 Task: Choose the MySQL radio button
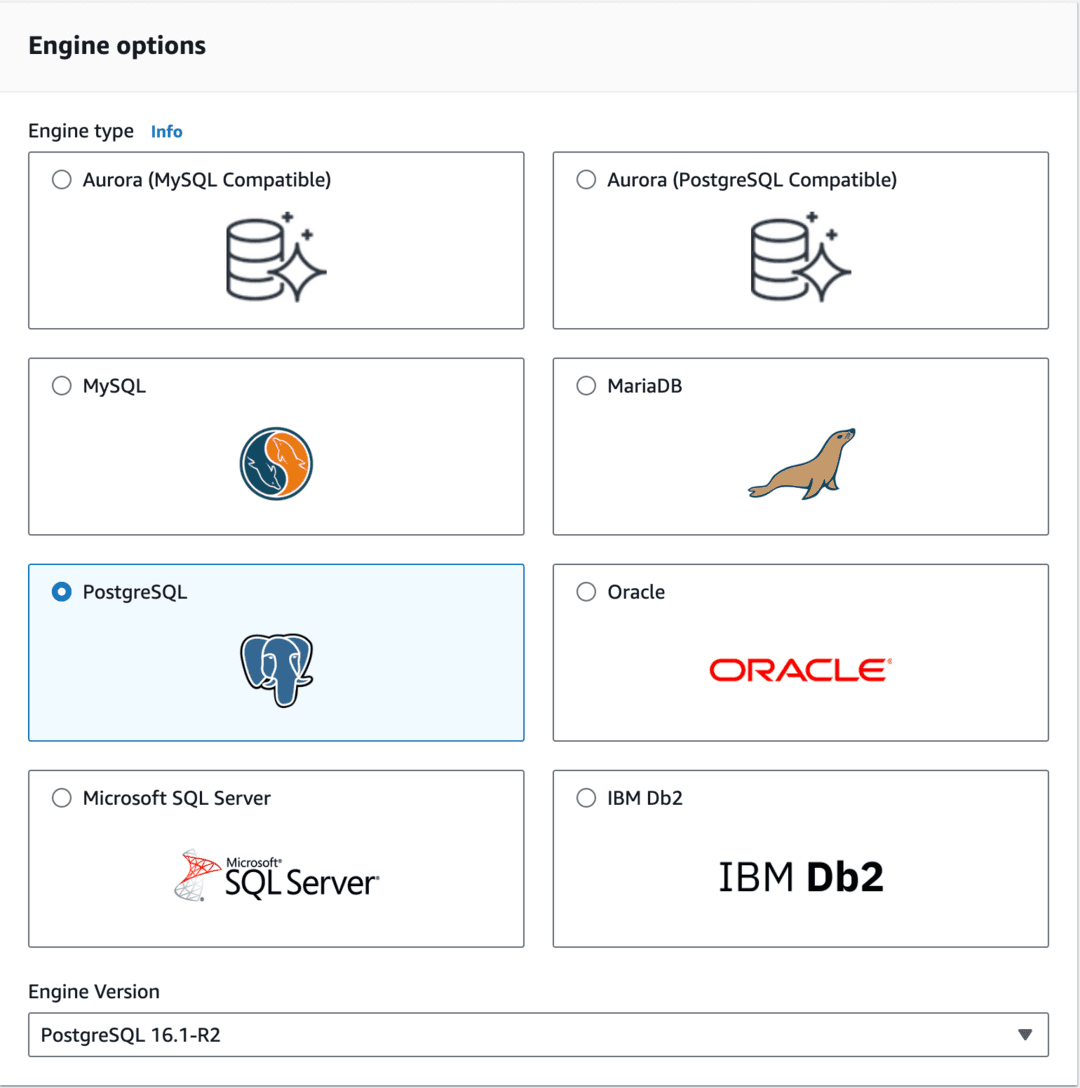62,386
